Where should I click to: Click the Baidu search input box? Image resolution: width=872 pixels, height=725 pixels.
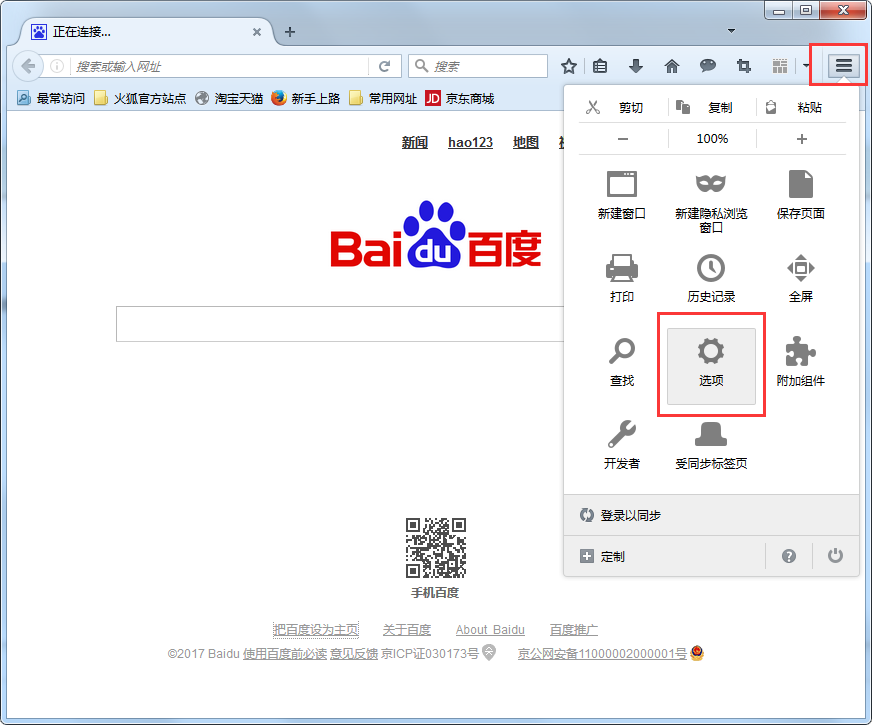[x=340, y=324]
